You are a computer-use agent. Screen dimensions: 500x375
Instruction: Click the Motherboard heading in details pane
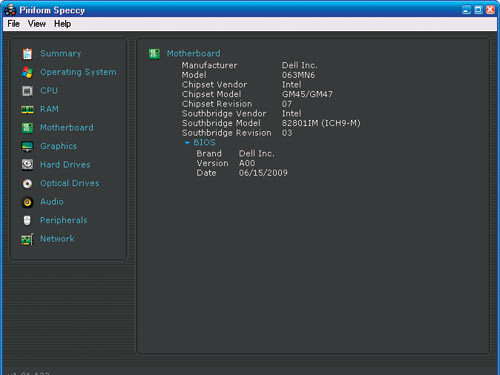pyautogui.click(x=194, y=53)
